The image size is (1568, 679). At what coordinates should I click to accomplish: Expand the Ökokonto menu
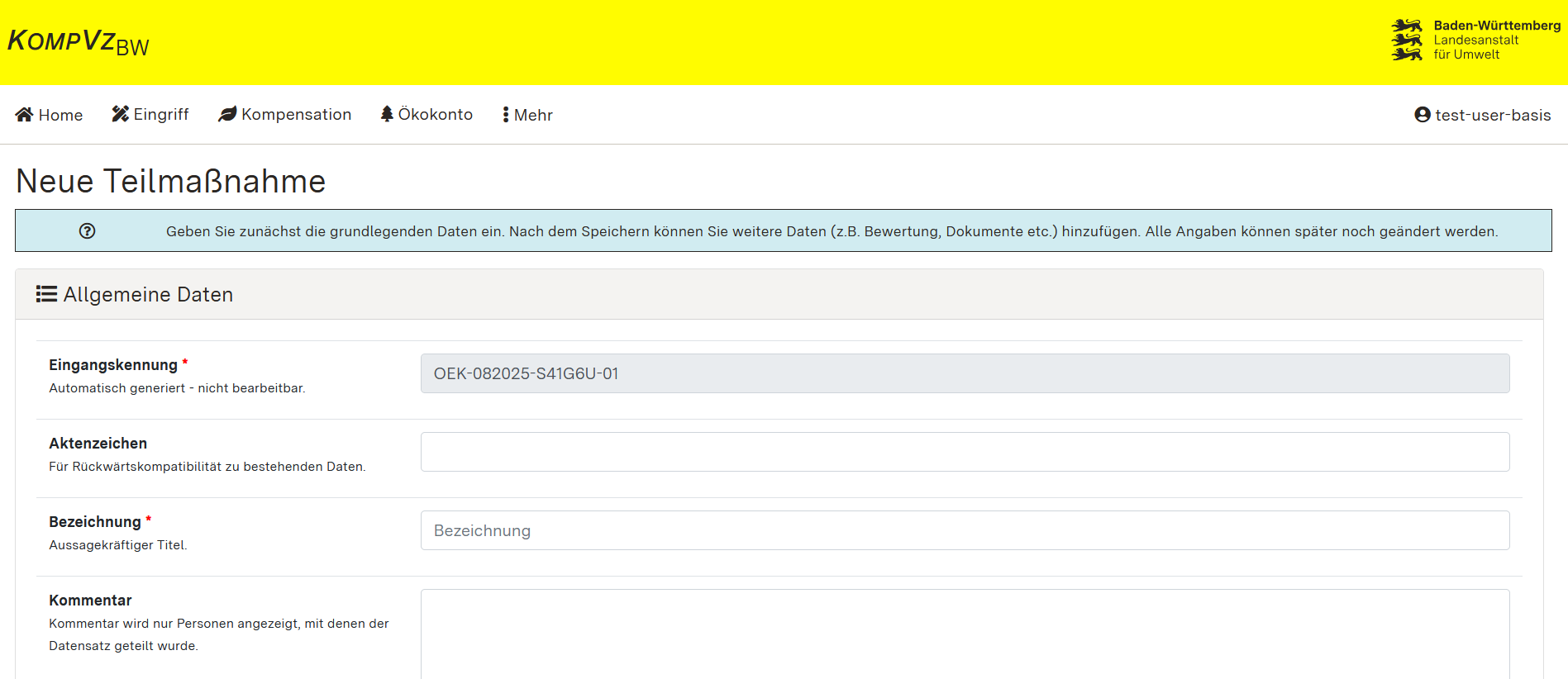435,114
